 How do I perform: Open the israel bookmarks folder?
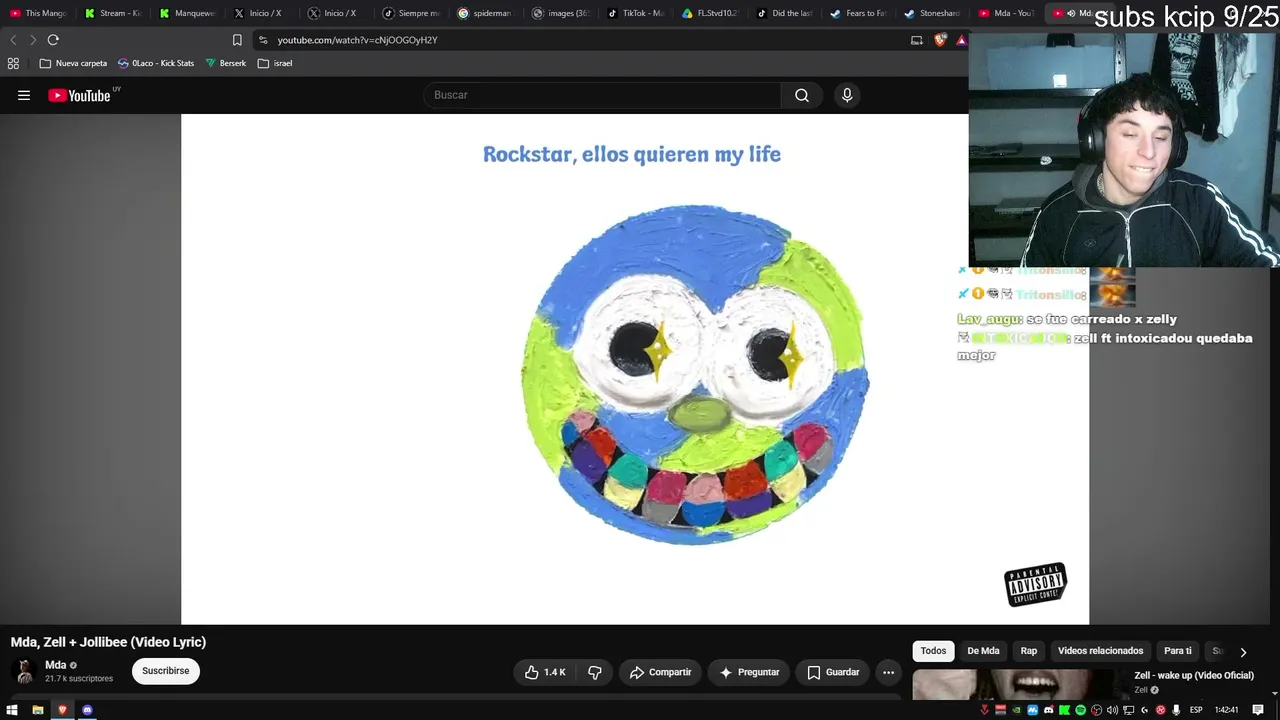(x=275, y=63)
